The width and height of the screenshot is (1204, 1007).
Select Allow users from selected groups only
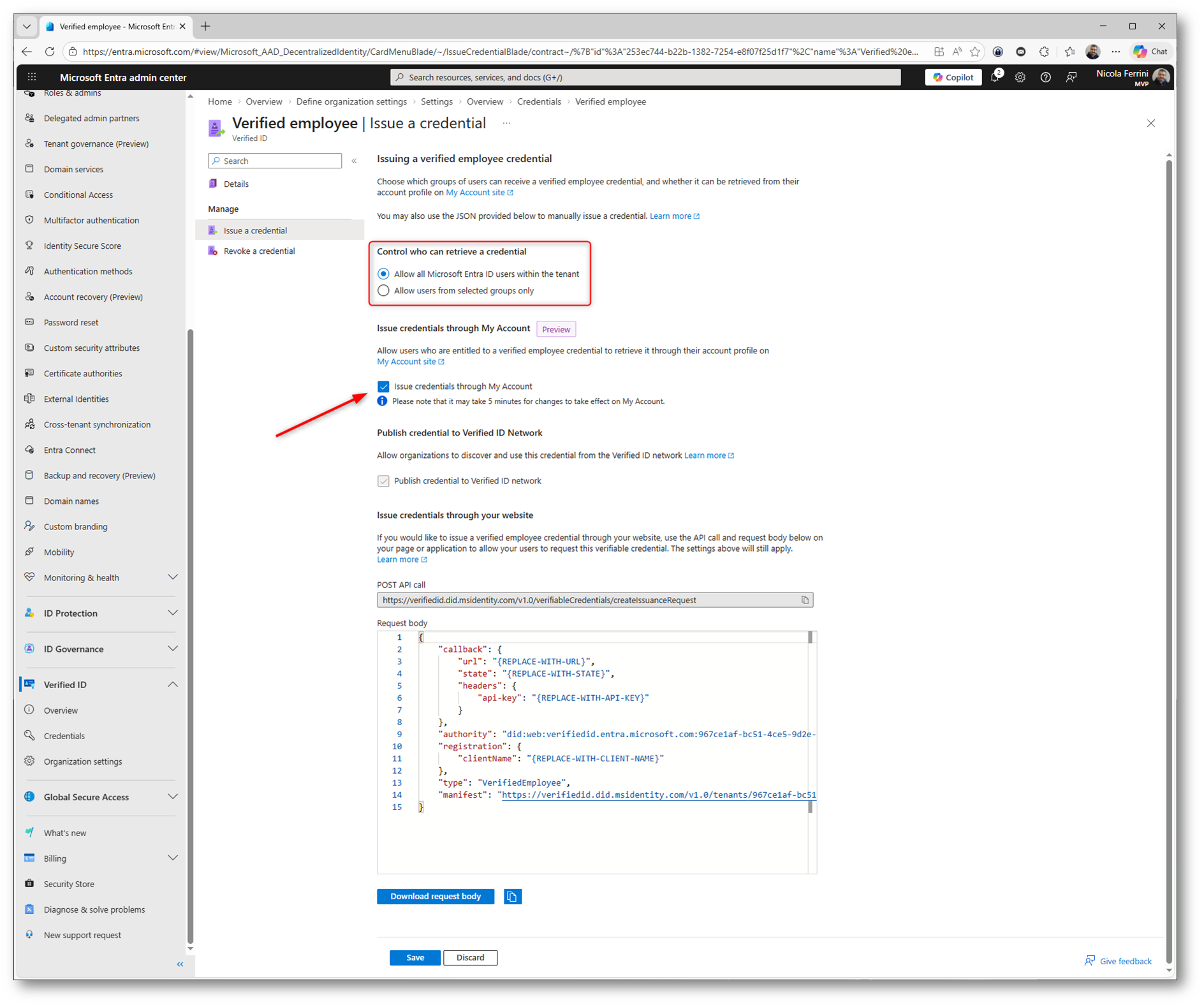pos(383,291)
